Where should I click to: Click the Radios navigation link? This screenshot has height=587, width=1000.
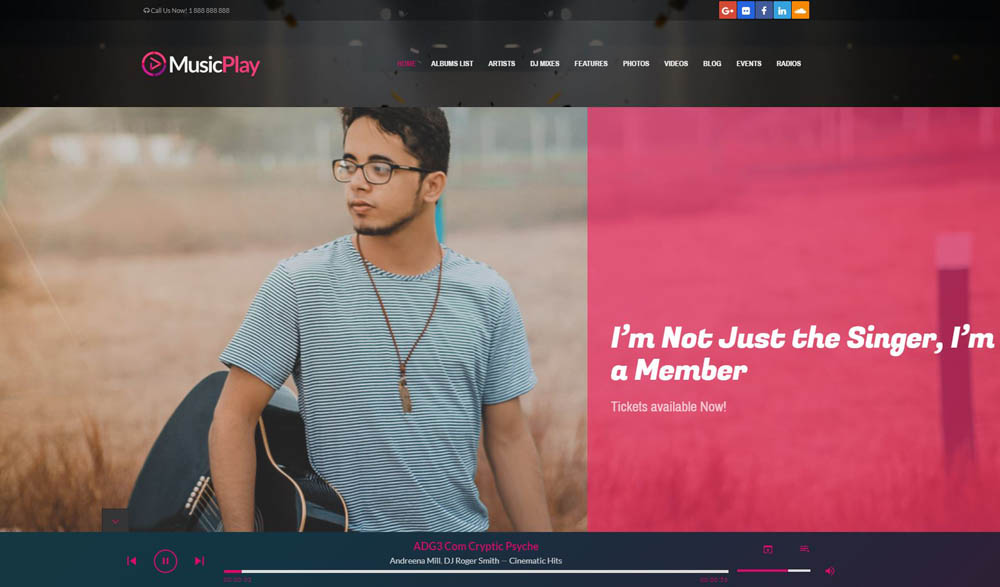coord(788,64)
